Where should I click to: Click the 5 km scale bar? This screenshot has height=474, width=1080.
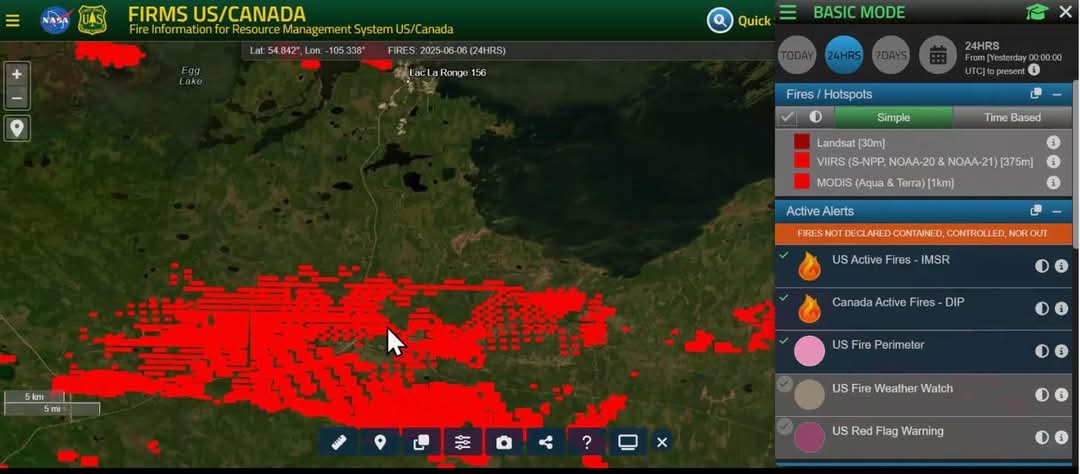(34, 397)
